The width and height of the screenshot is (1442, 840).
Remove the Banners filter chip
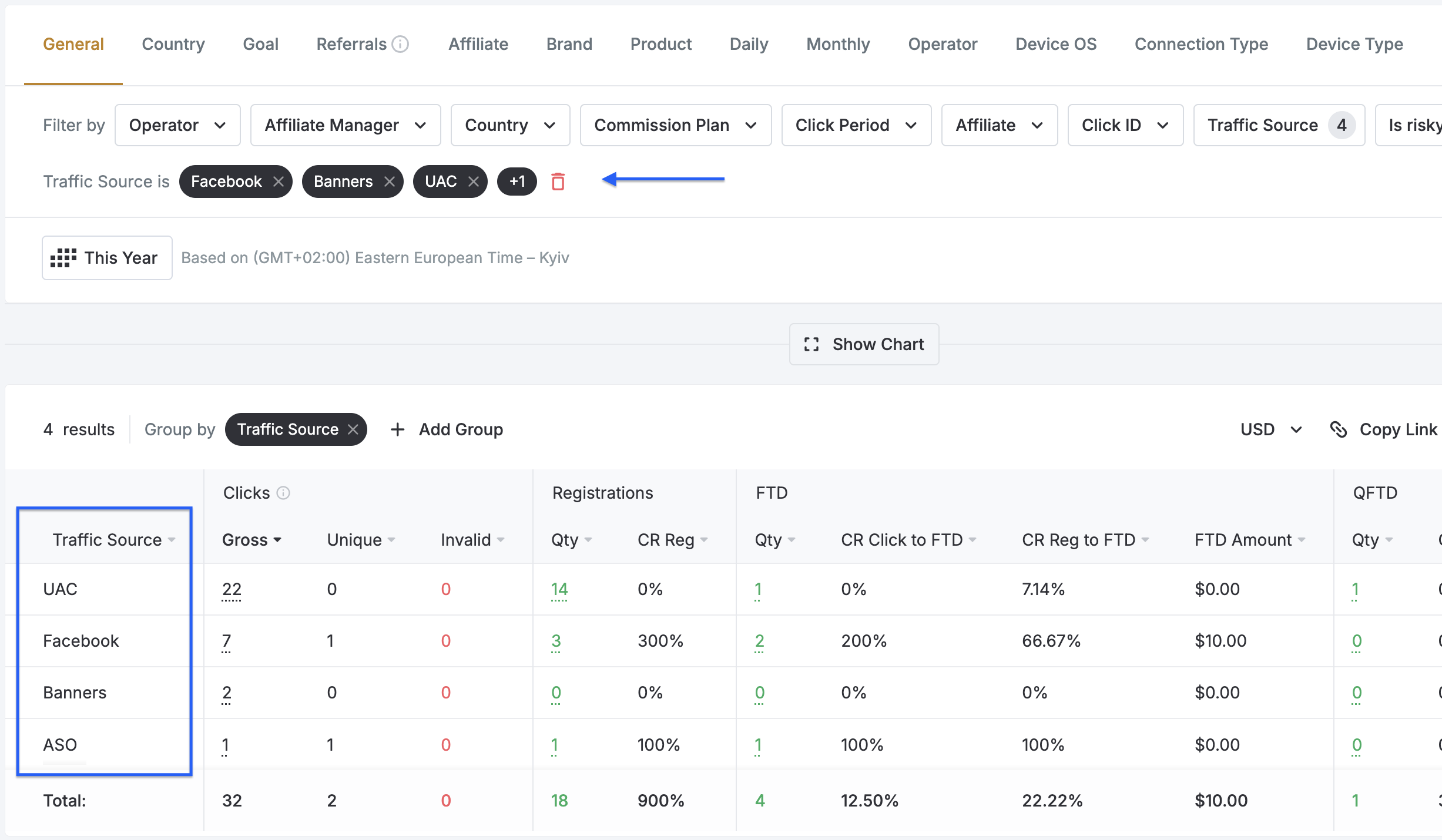(x=389, y=182)
